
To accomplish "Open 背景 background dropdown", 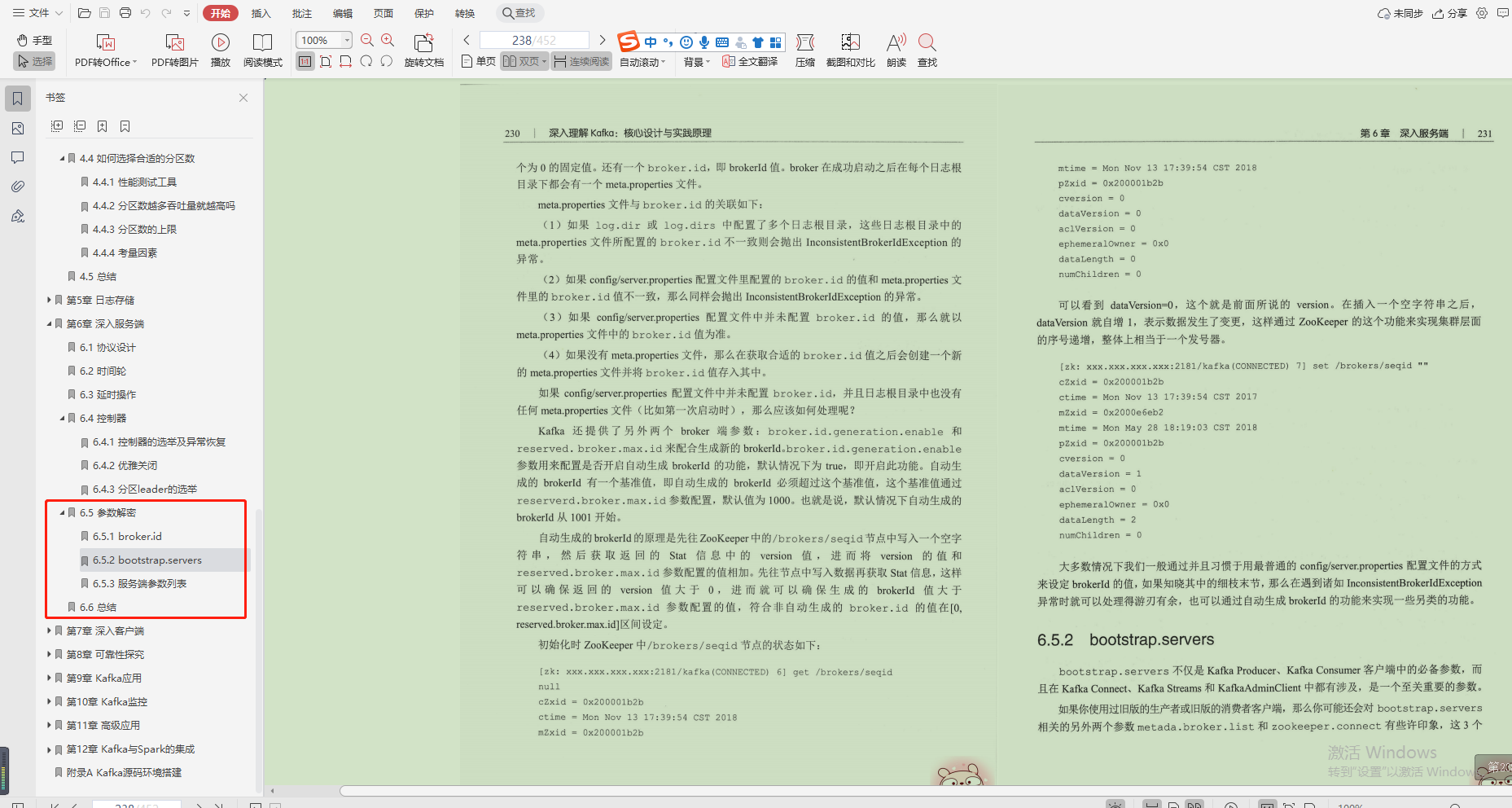I will pos(696,62).
